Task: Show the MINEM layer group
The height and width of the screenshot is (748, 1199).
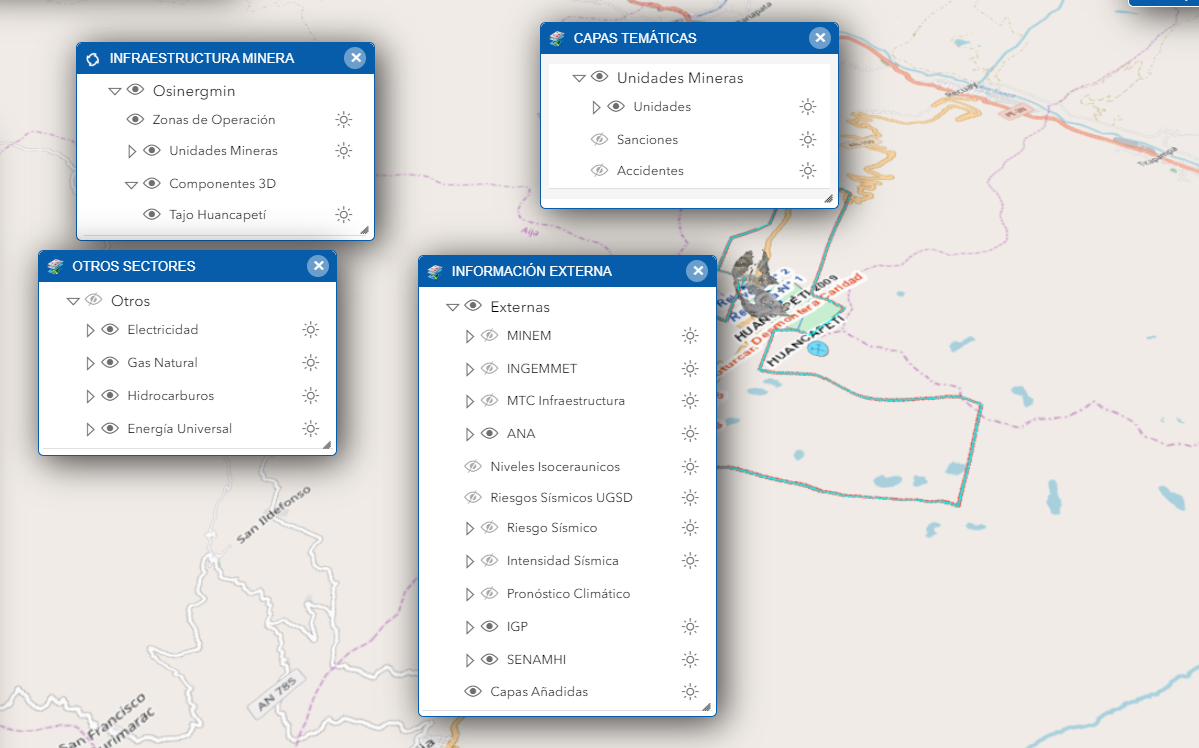Action: pos(489,336)
